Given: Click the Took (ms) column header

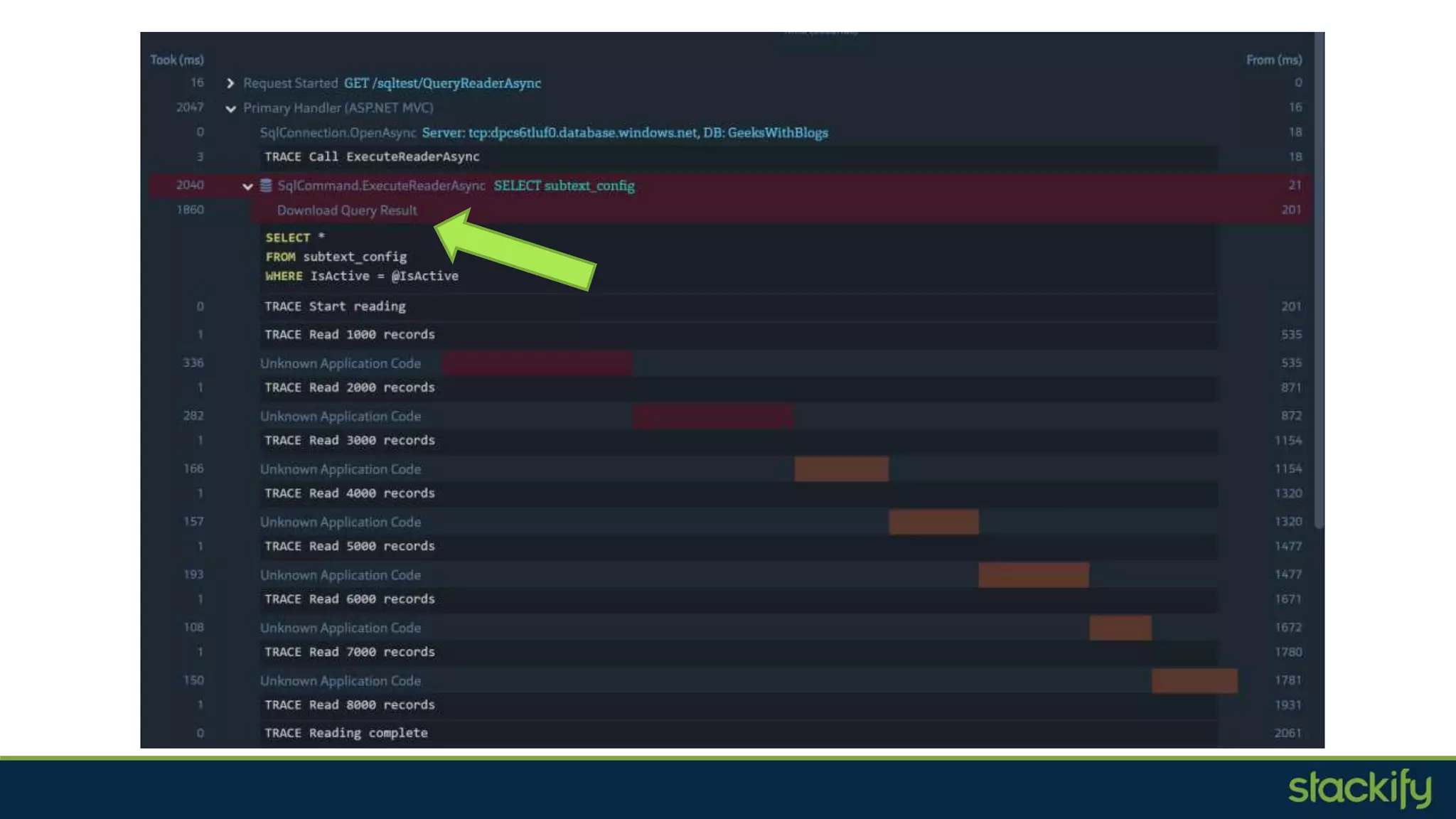Looking at the screenshot, I should 177,60.
